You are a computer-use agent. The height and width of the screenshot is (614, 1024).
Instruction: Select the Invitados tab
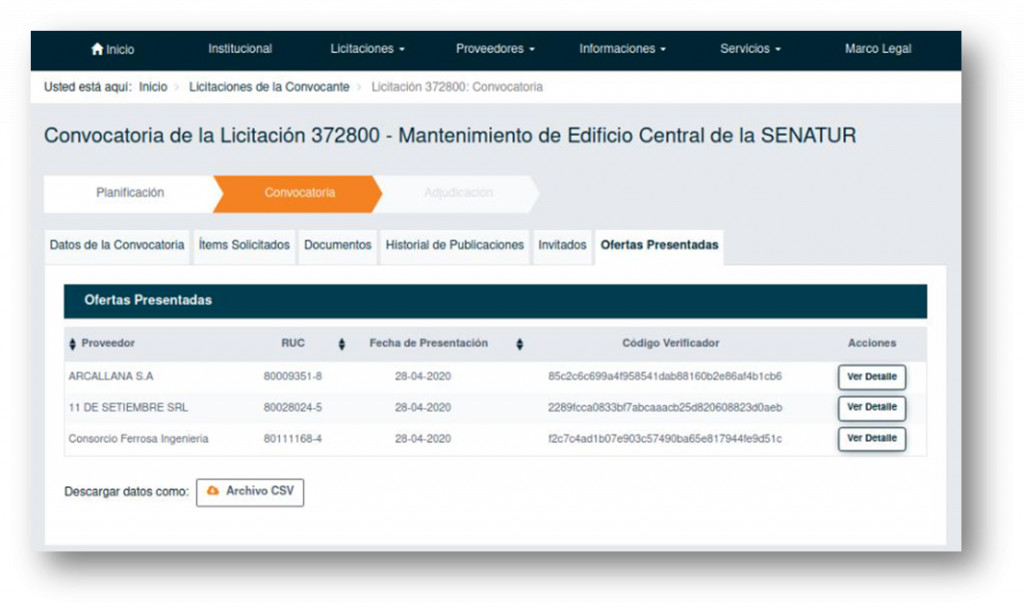(562, 245)
